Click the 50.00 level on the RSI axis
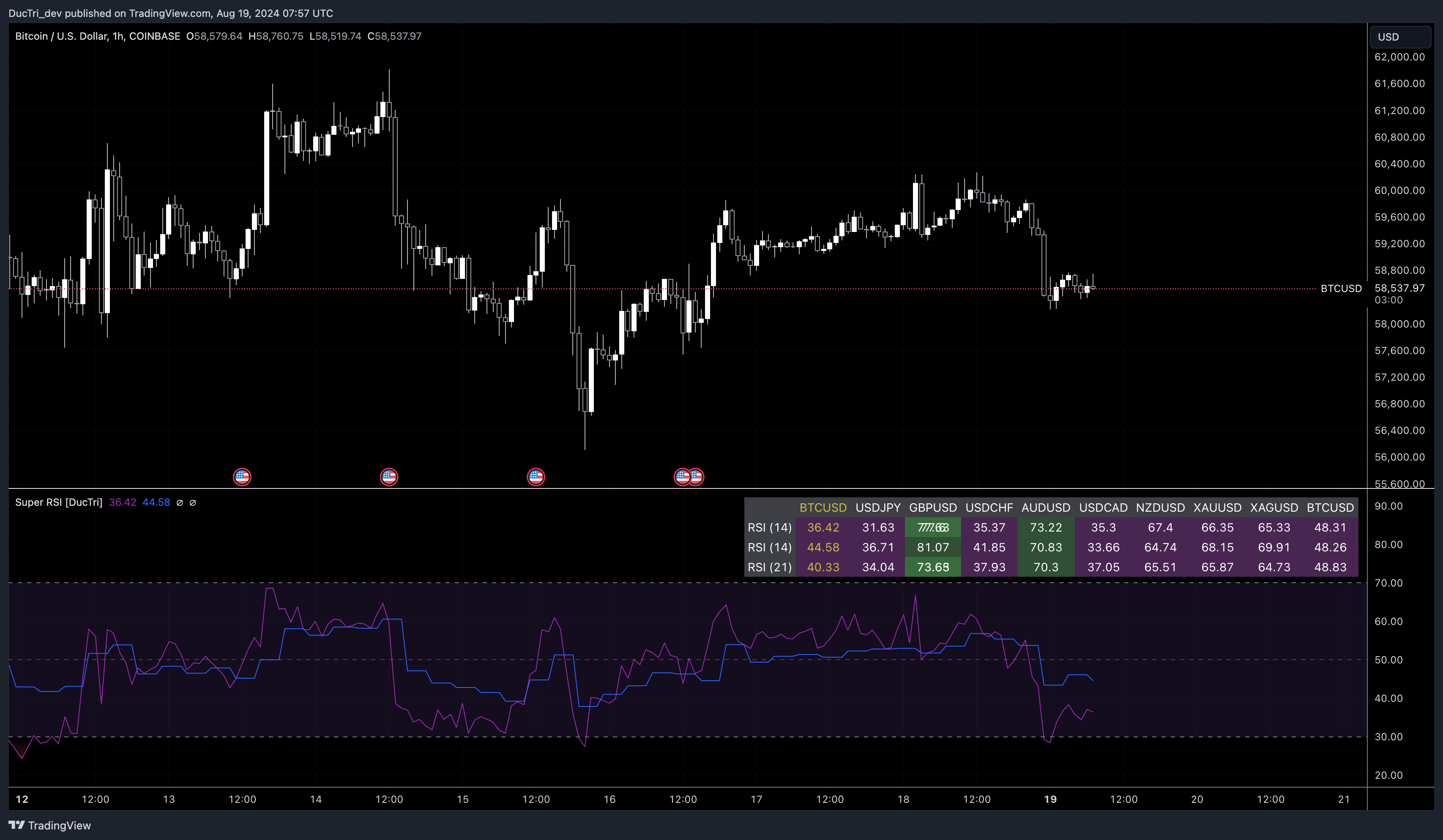Image resolution: width=1443 pixels, height=840 pixels. click(1388, 660)
